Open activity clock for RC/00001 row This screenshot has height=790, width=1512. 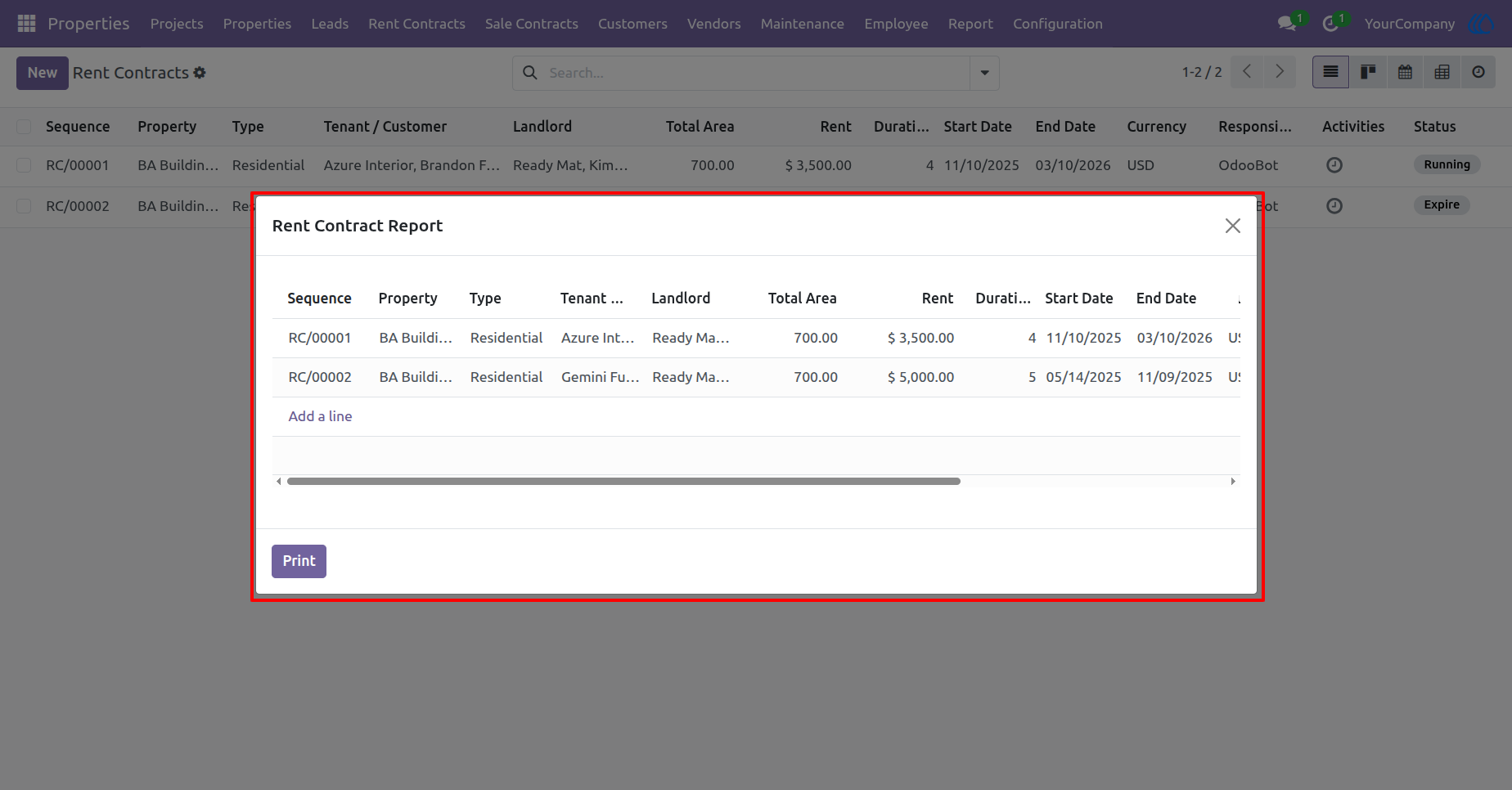pyautogui.click(x=1334, y=165)
